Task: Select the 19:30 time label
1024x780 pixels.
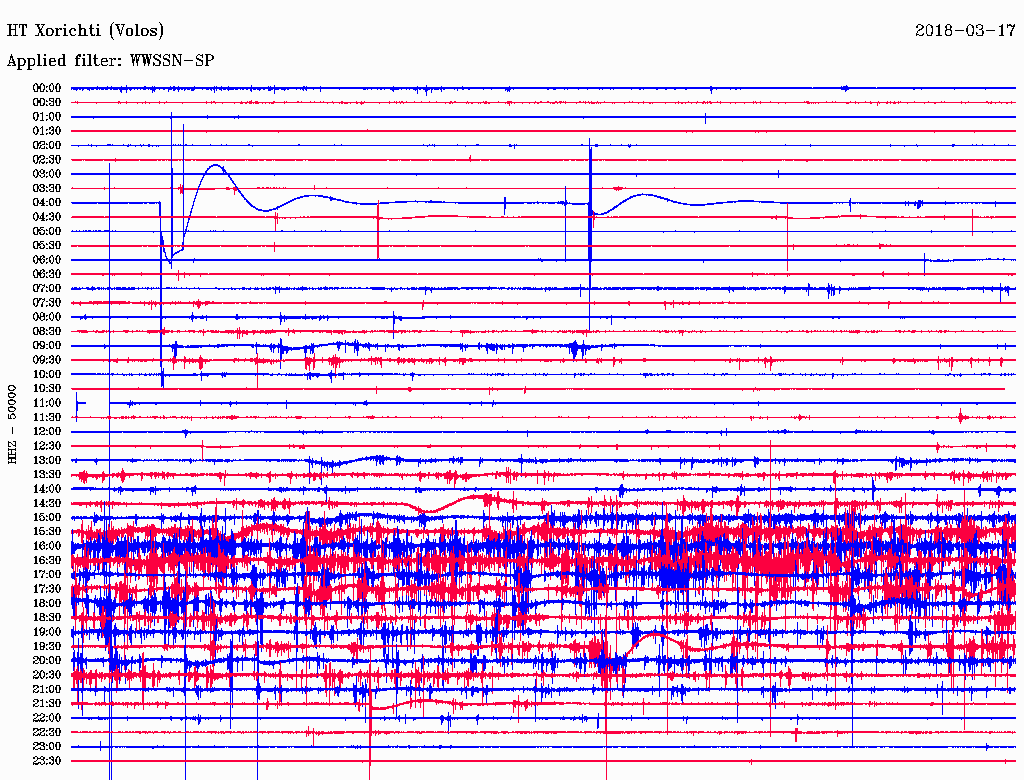Action: click(47, 647)
